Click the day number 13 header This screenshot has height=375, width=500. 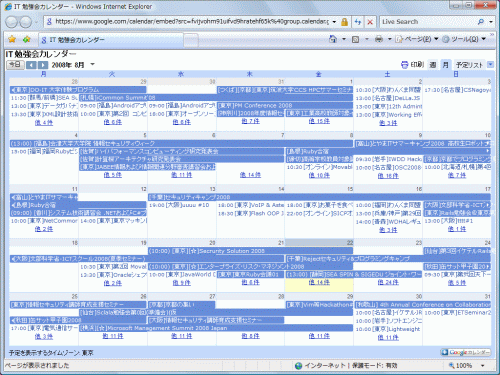click(x=212, y=189)
